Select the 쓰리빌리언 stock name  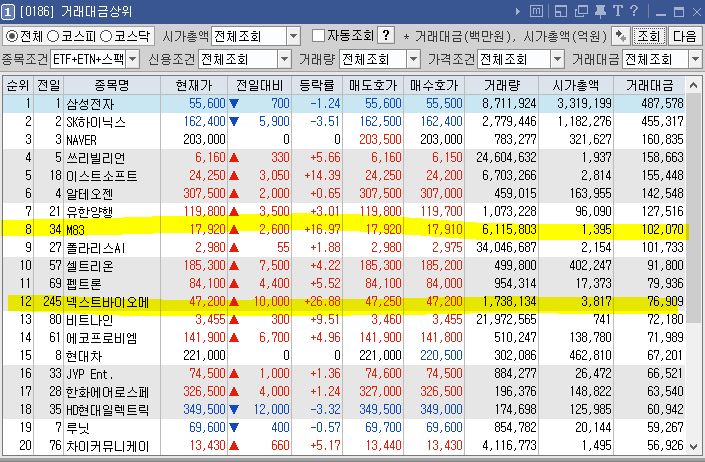pos(95,158)
